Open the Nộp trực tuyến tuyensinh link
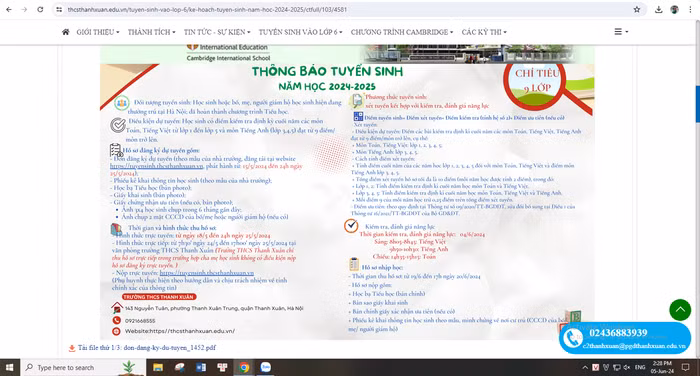Viewport: 700px width, 376px height. click(207, 272)
